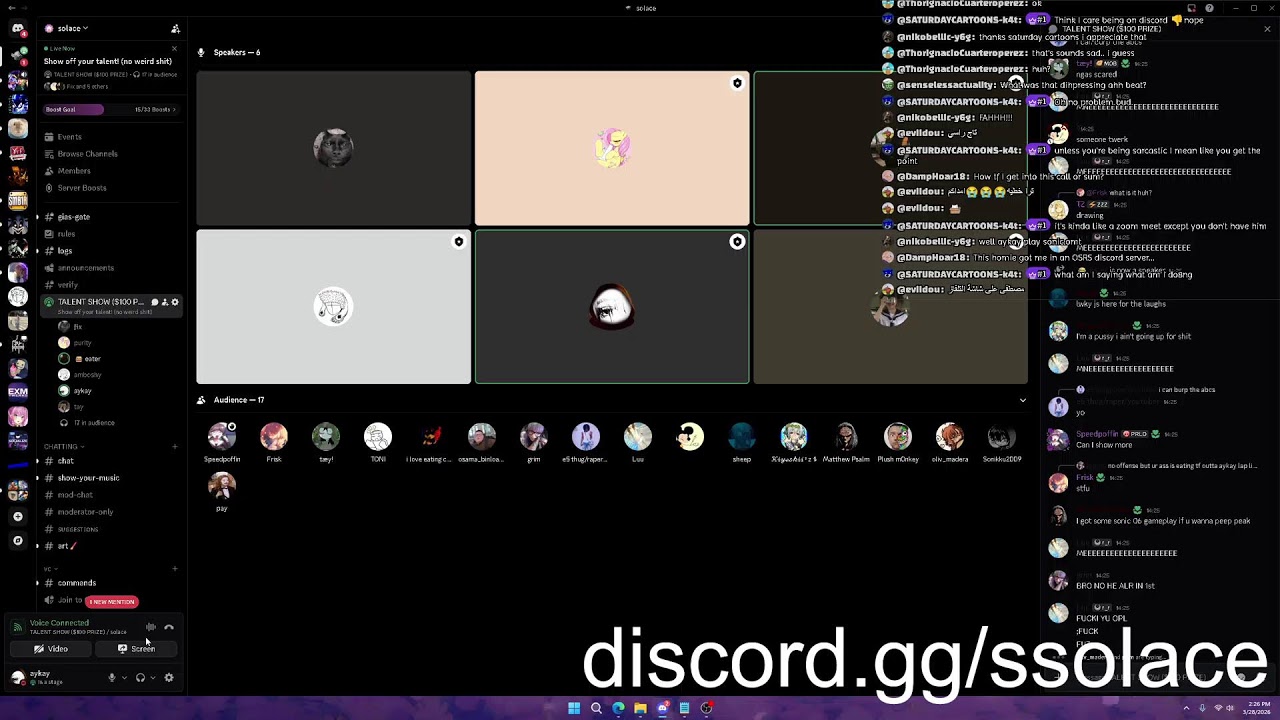
Task: Open the chat text channel
Action: tap(65, 461)
